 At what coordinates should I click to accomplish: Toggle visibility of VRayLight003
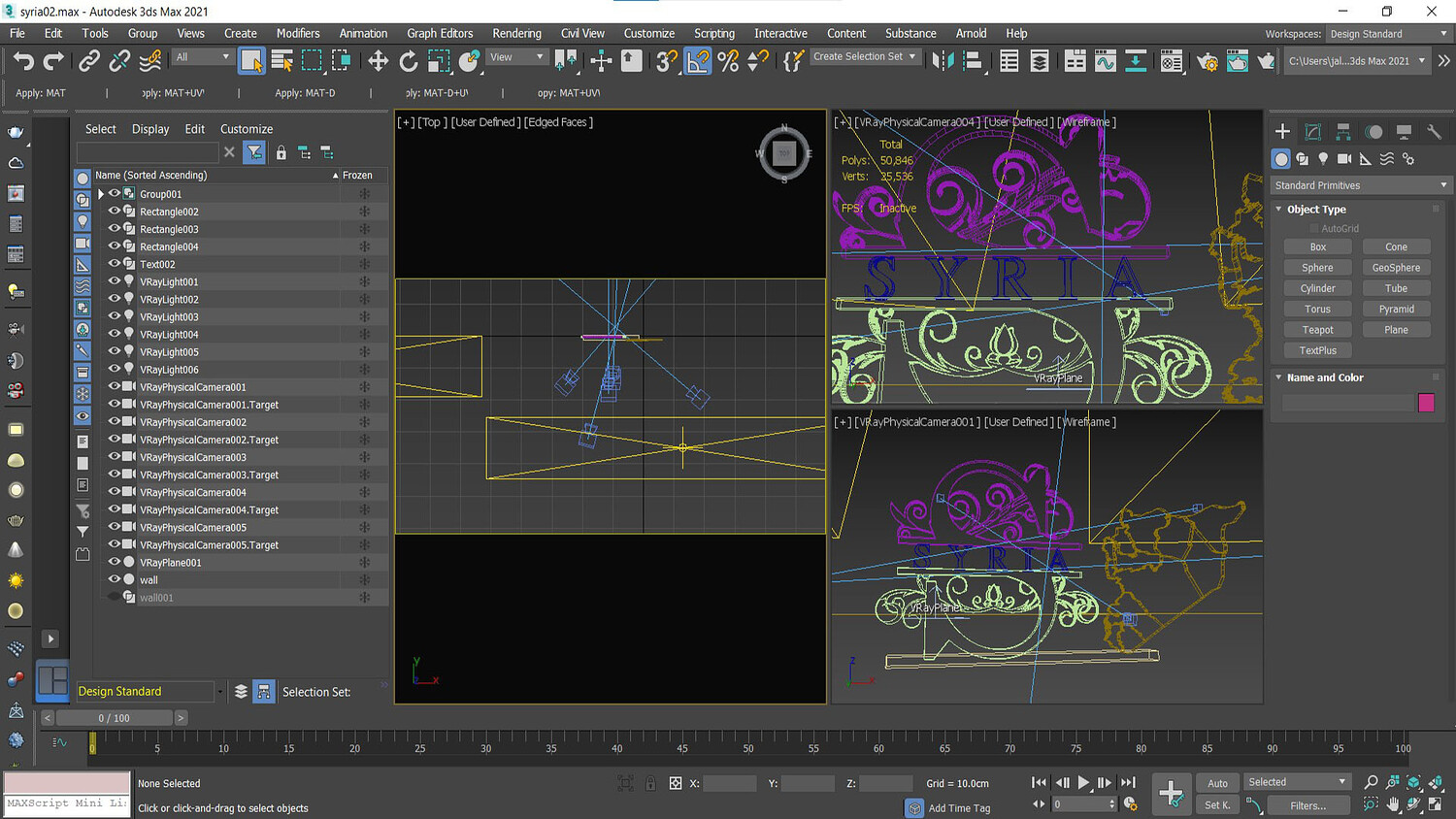tap(115, 316)
